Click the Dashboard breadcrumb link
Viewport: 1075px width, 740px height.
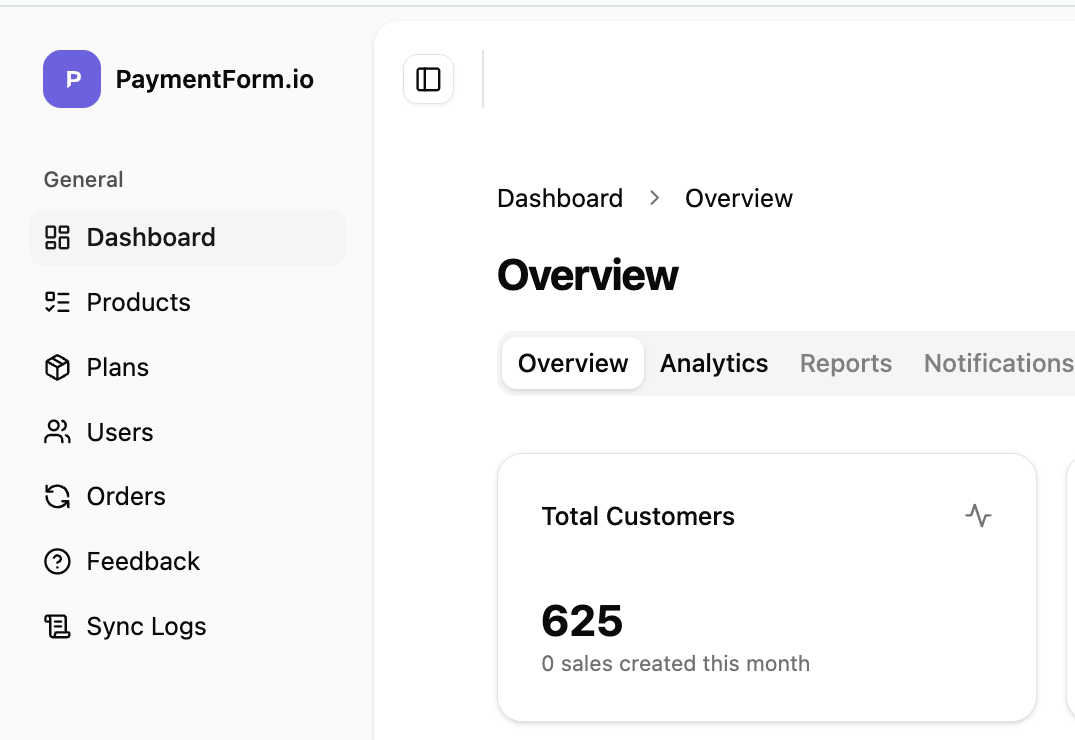pos(560,198)
